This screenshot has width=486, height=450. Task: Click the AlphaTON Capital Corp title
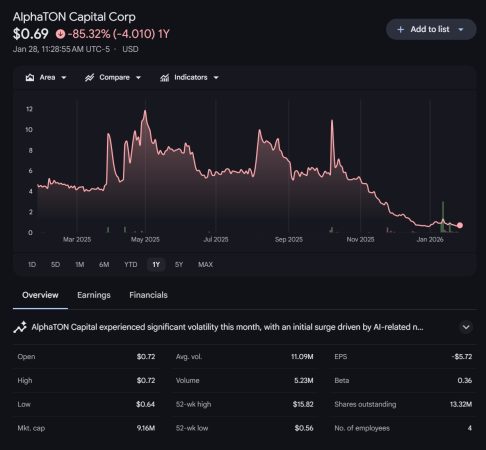pyautogui.click(x=74, y=17)
